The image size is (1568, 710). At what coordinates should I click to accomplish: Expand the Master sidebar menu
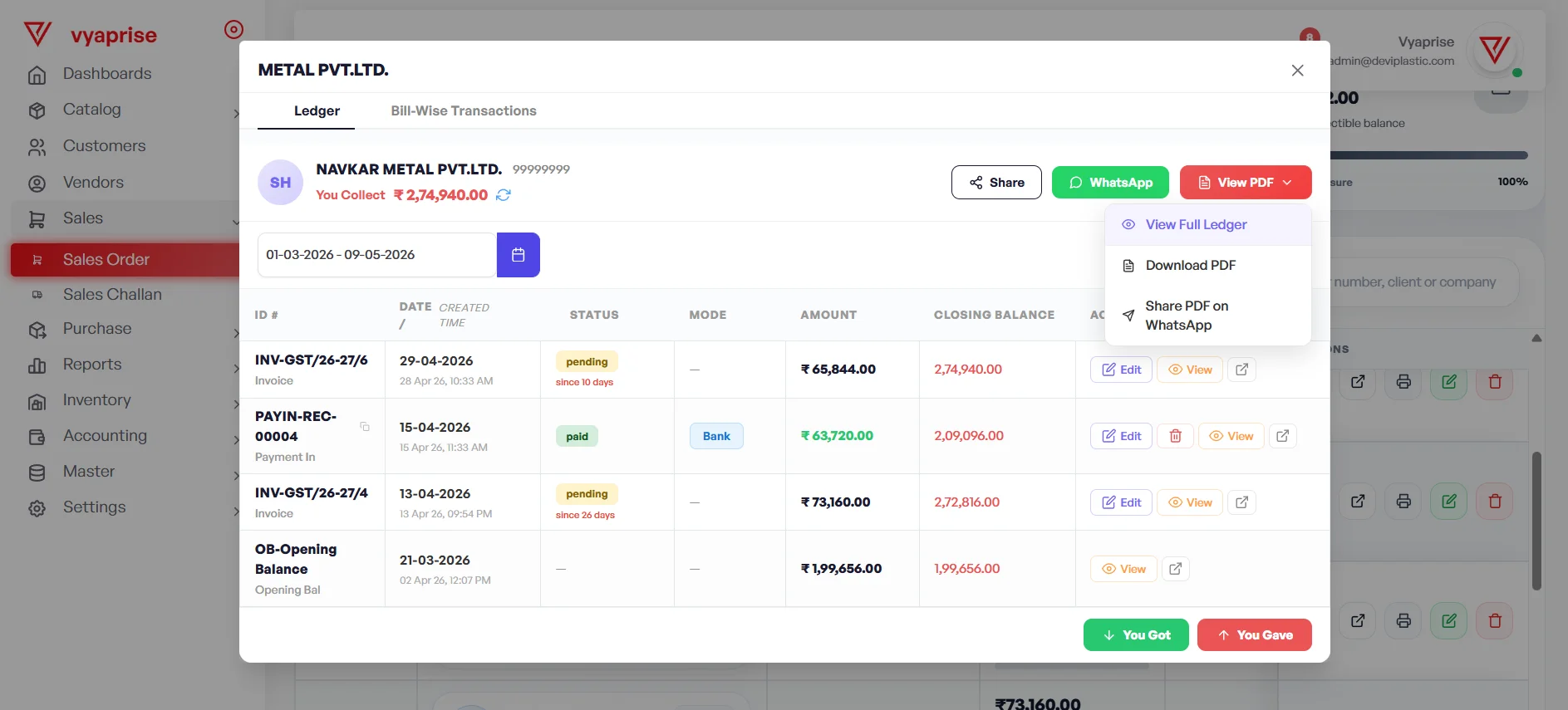click(x=125, y=472)
